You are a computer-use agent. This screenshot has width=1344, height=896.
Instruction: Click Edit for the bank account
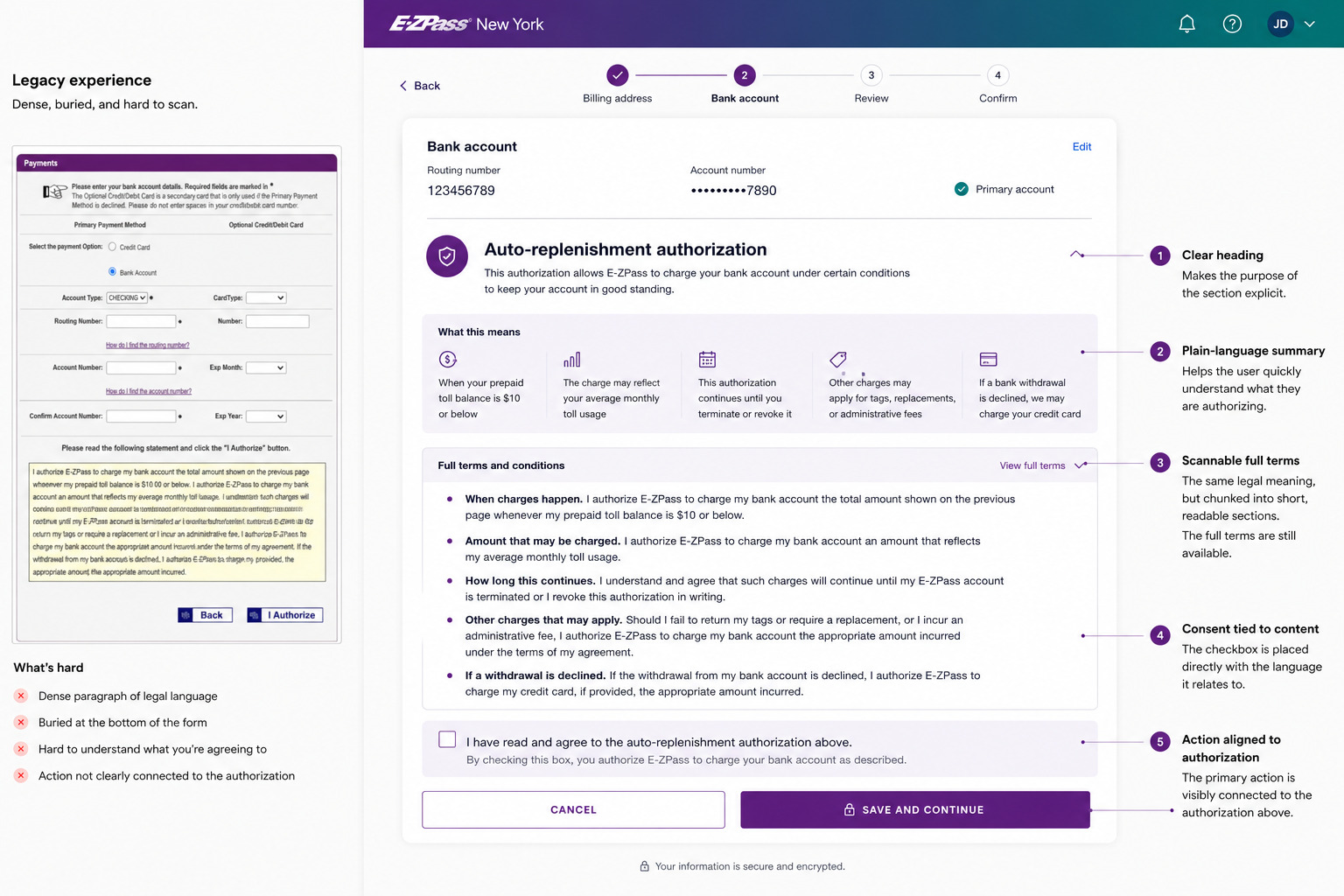pos(1081,146)
